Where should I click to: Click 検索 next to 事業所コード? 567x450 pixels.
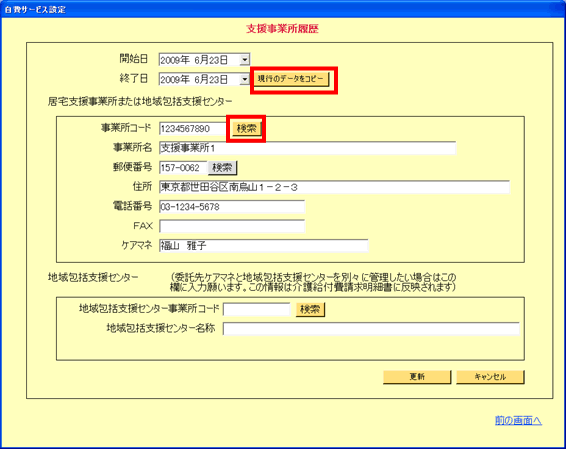pyautogui.click(x=246, y=128)
